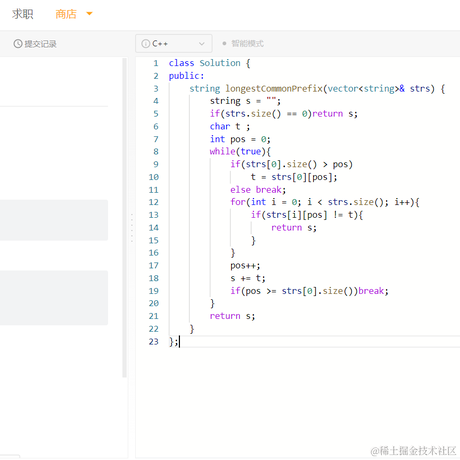
Task: Select line number 23 in the gutter
Action: [x=154, y=341]
